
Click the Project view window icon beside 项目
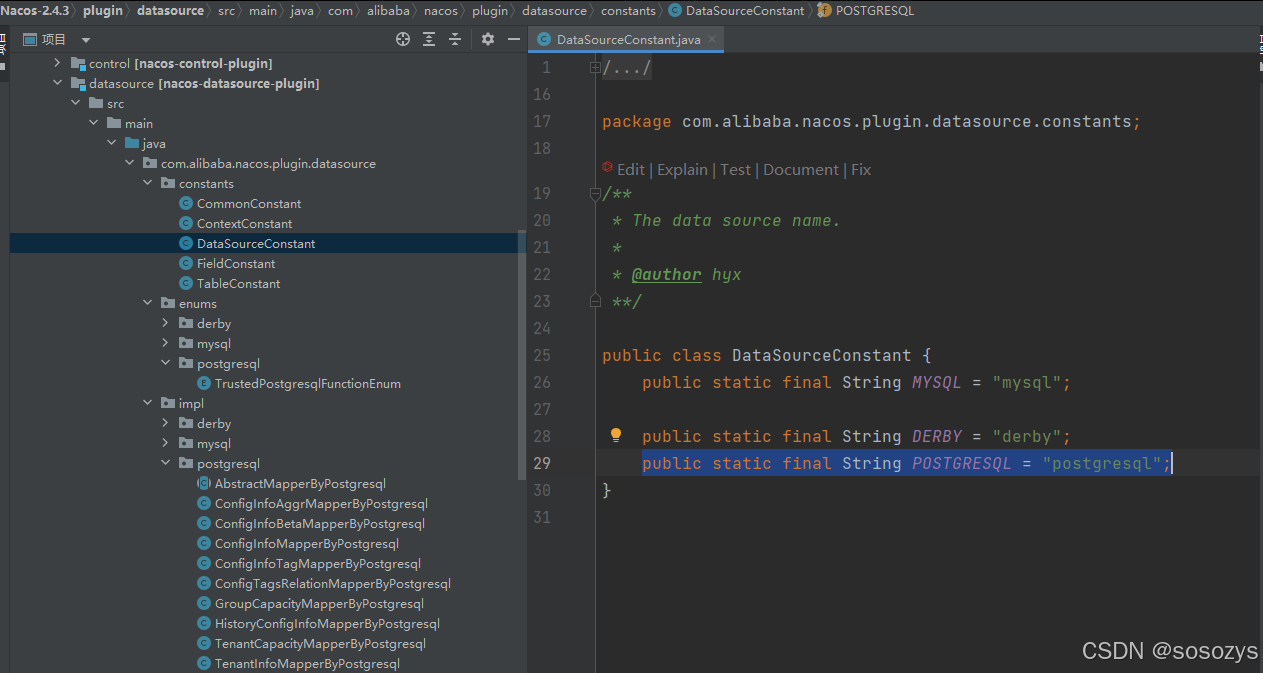click(x=30, y=39)
